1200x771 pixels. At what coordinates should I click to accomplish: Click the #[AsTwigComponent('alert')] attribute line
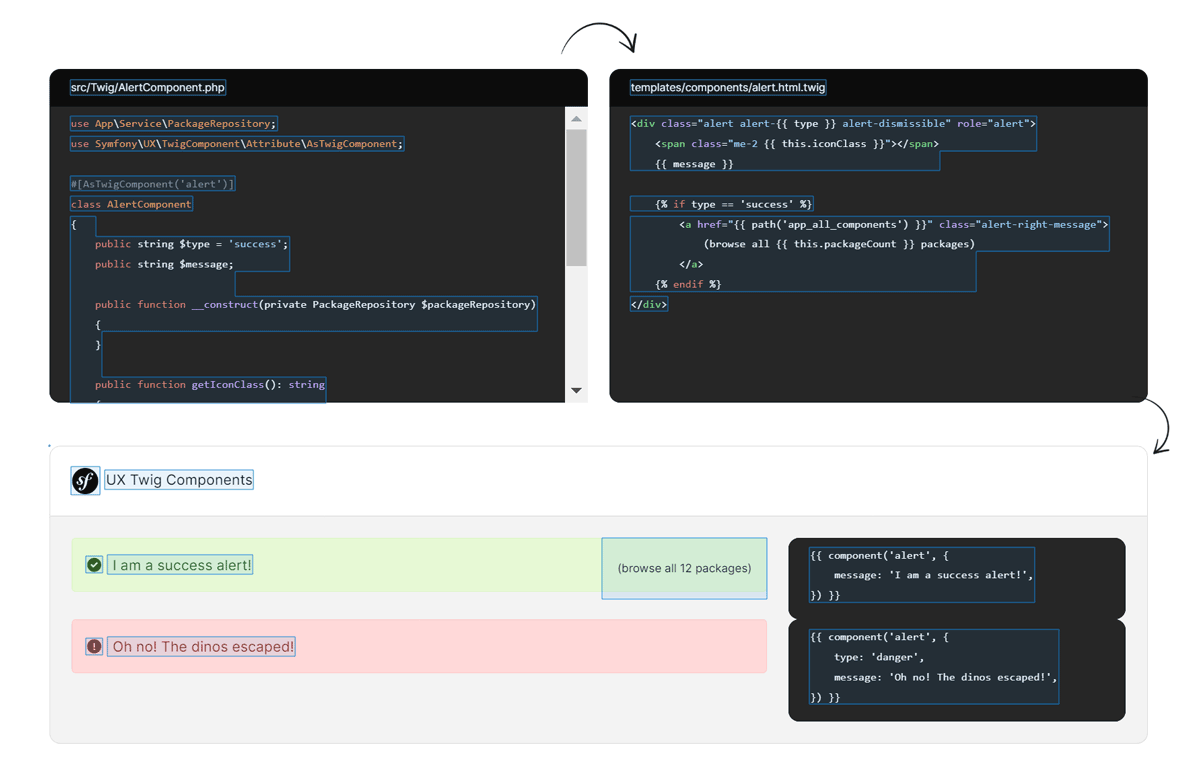[x=152, y=184]
